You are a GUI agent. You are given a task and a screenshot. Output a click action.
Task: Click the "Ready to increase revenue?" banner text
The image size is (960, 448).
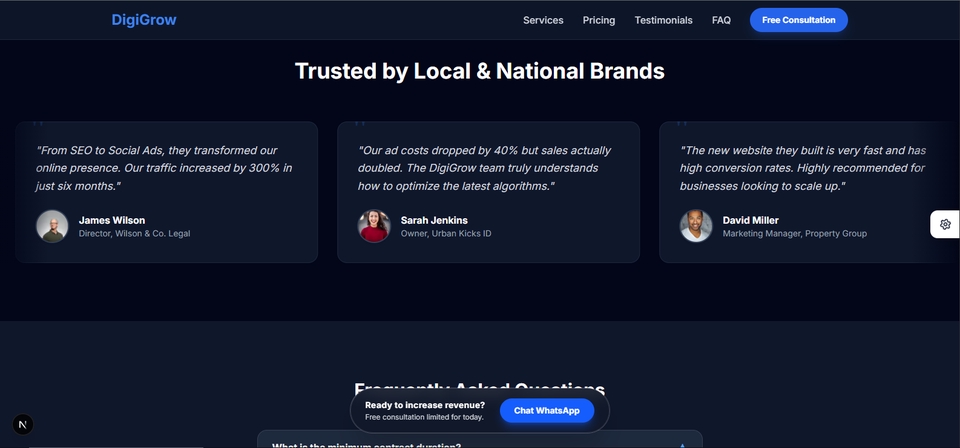click(425, 405)
